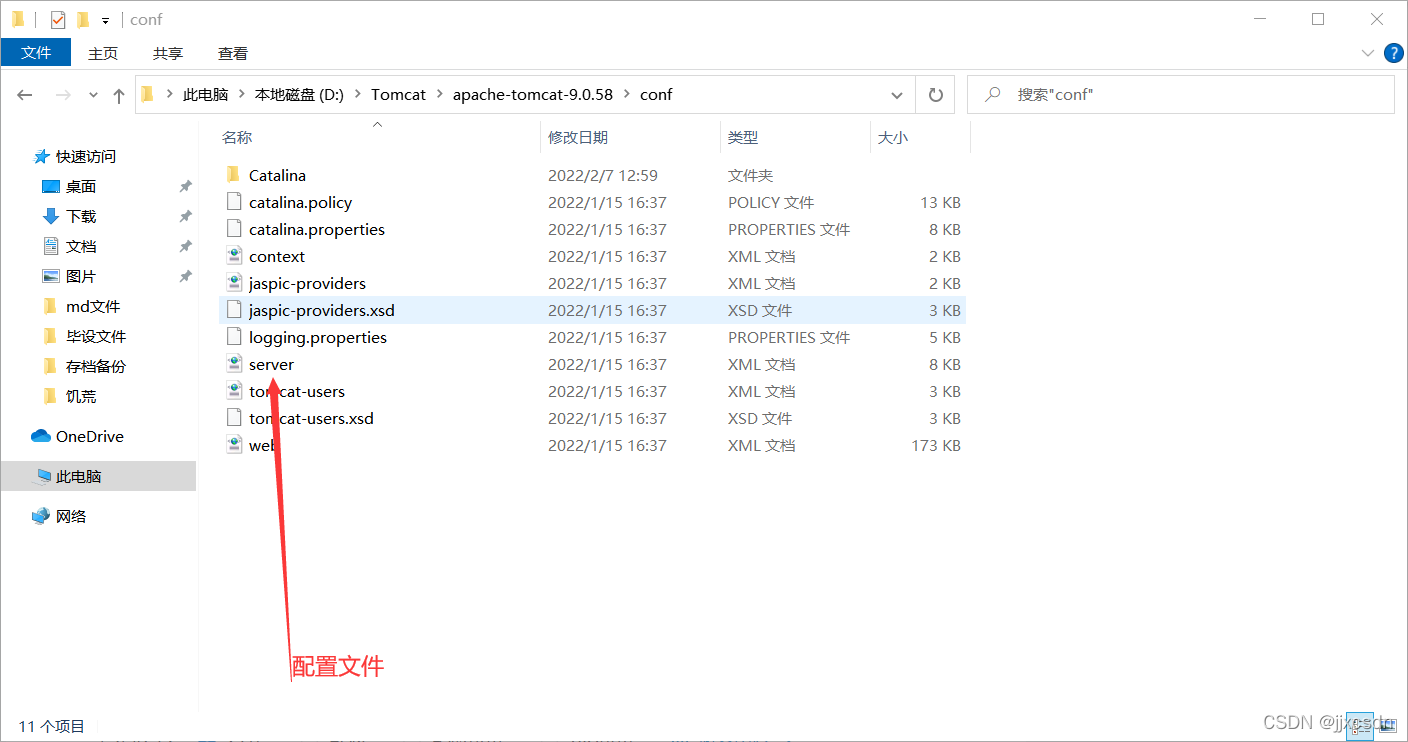This screenshot has width=1408, height=742.
Task: Open 桌面 in the navigation pane
Action: pos(81,186)
